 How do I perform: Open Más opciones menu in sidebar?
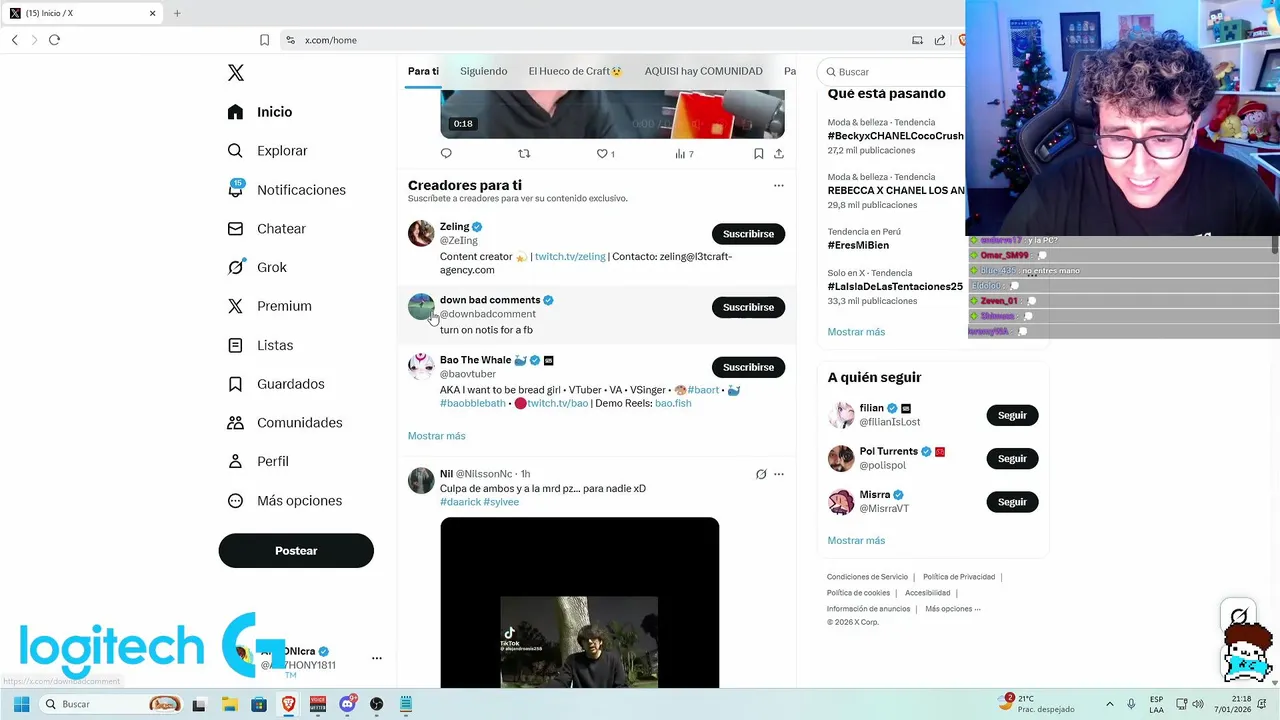click(x=285, y=500)
